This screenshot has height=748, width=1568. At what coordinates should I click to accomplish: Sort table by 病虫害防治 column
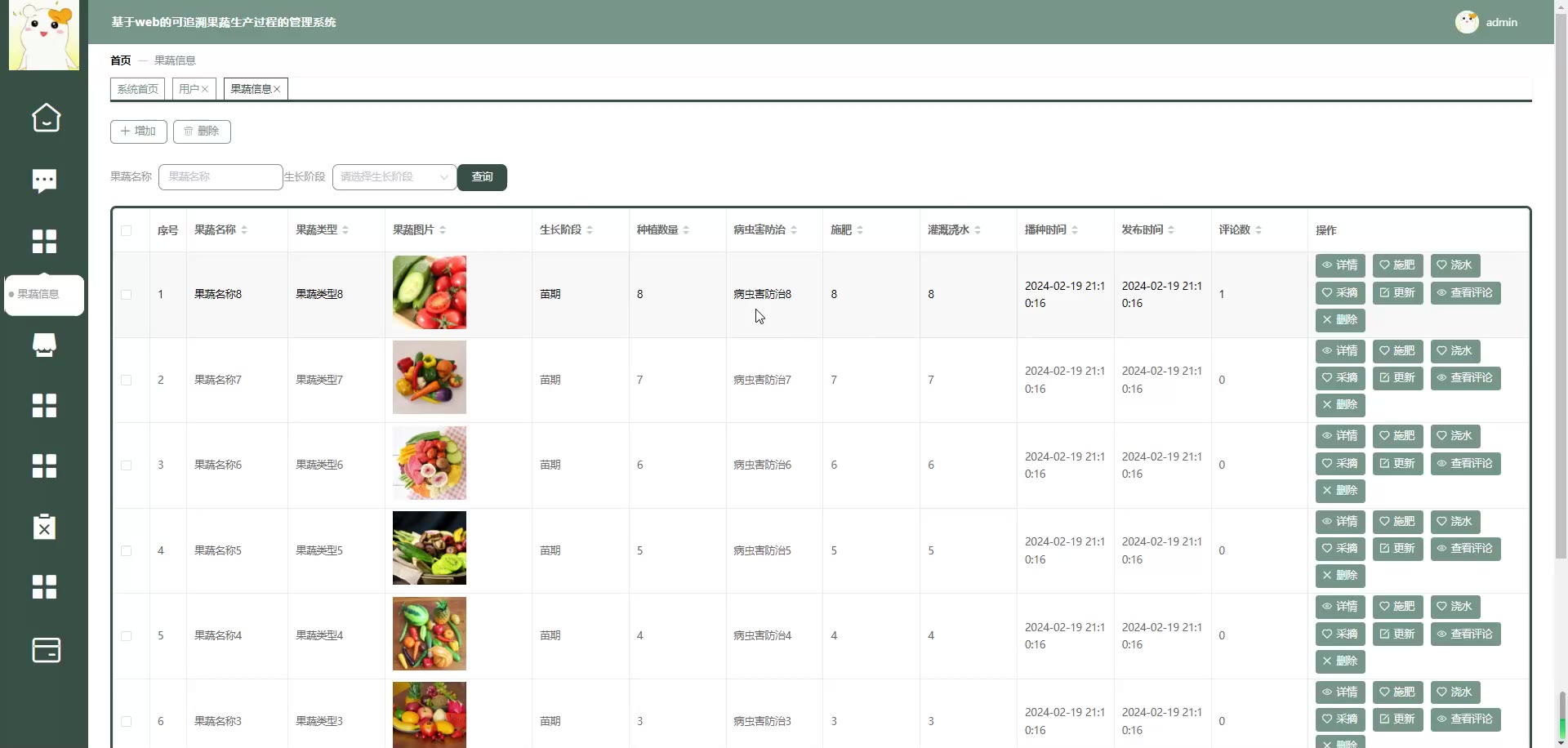click(794, 230)
